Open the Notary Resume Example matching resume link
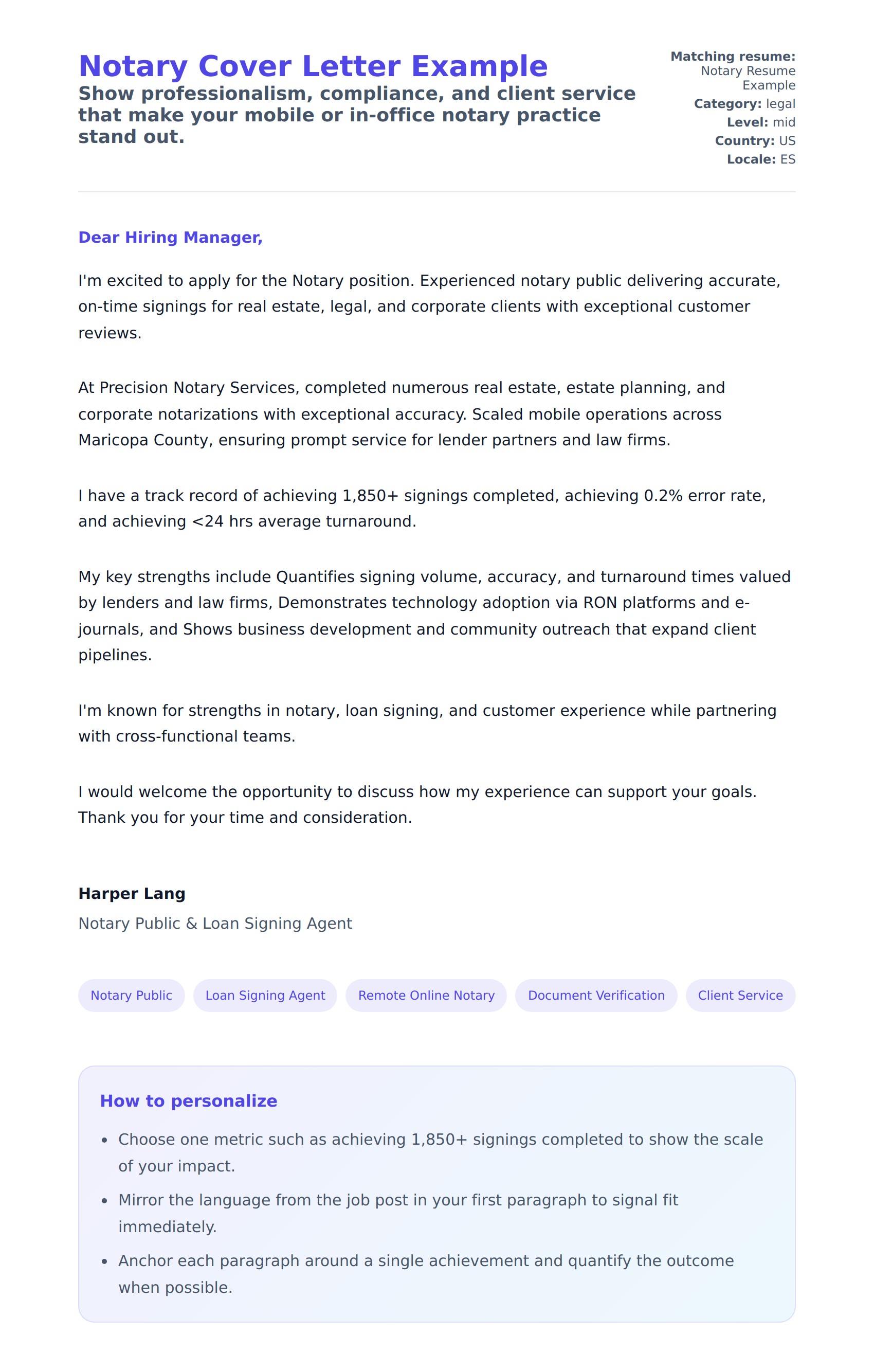The width and height of the screenshot is (874, 1372). (748, 78)
